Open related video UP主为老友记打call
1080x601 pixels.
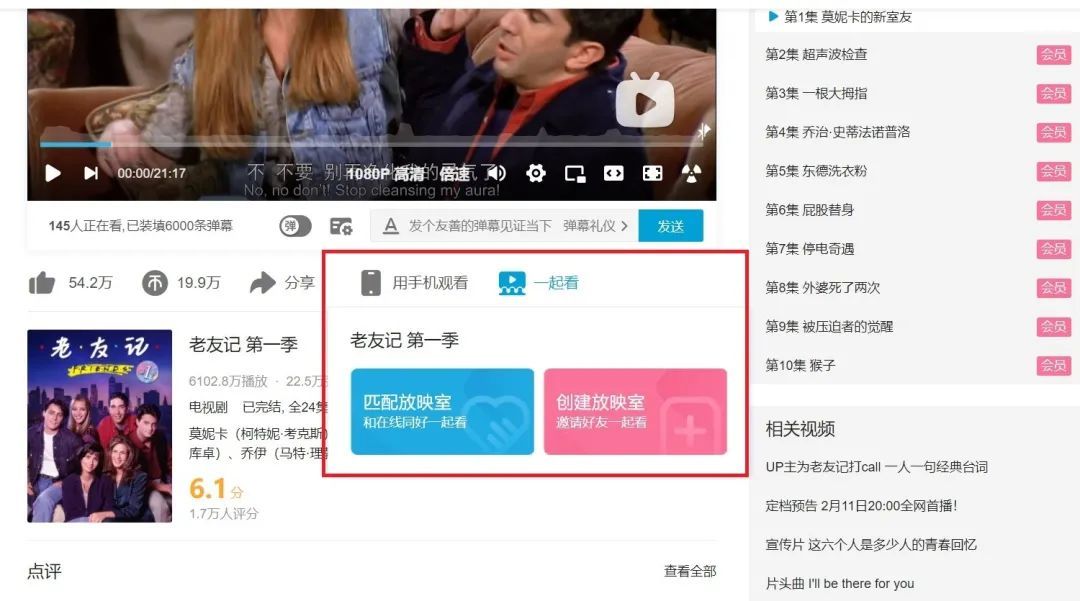pyautogui.click(x=877, y=467)
